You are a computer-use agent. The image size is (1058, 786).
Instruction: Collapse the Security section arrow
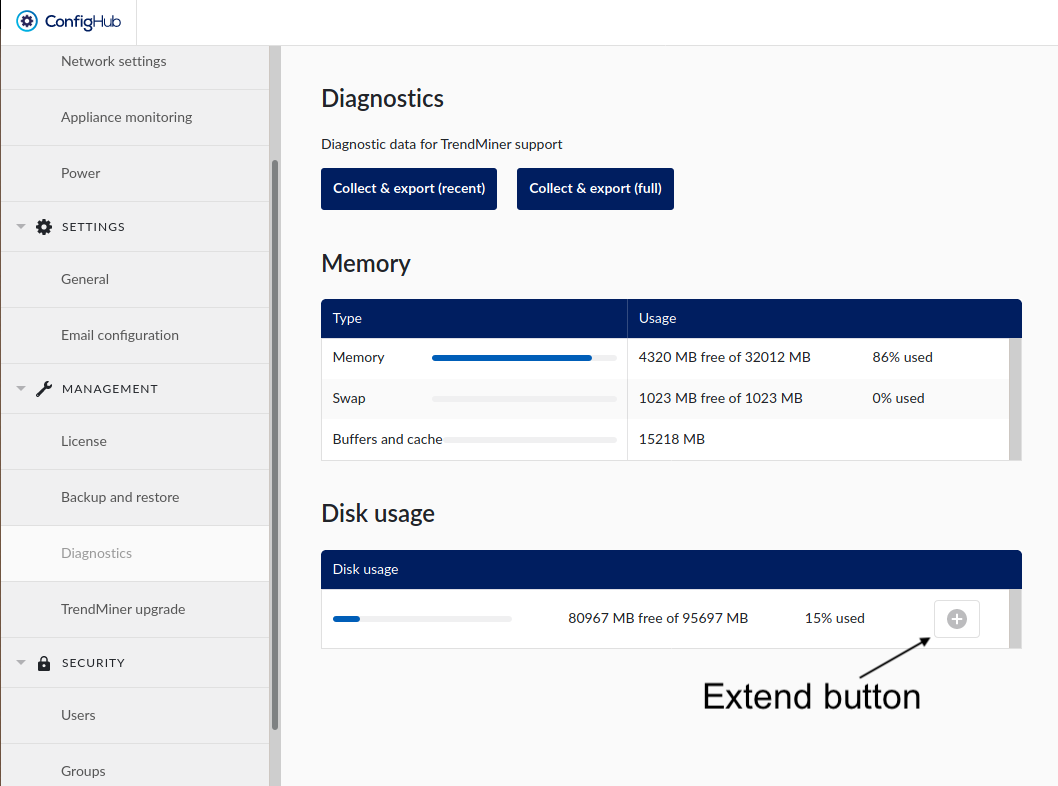point(21,663)
